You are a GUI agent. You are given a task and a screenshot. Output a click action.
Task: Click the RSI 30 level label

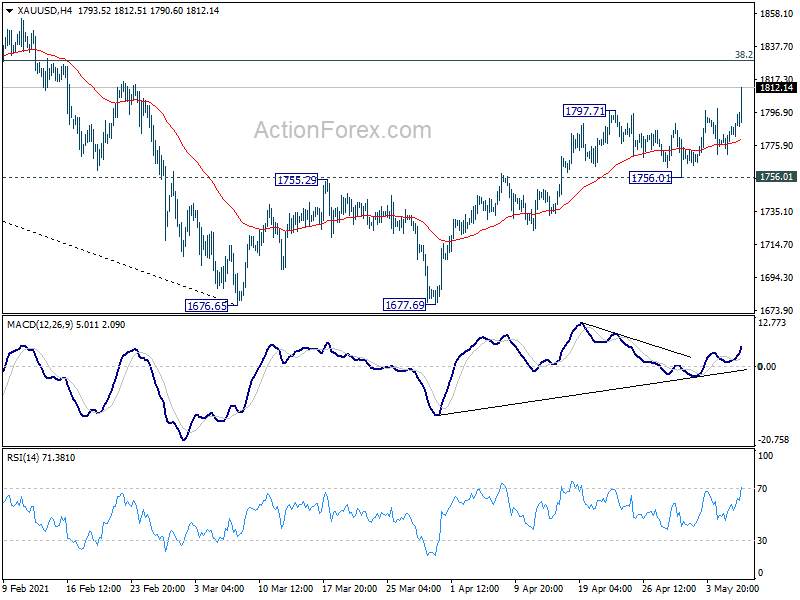(x=762, y=540)
